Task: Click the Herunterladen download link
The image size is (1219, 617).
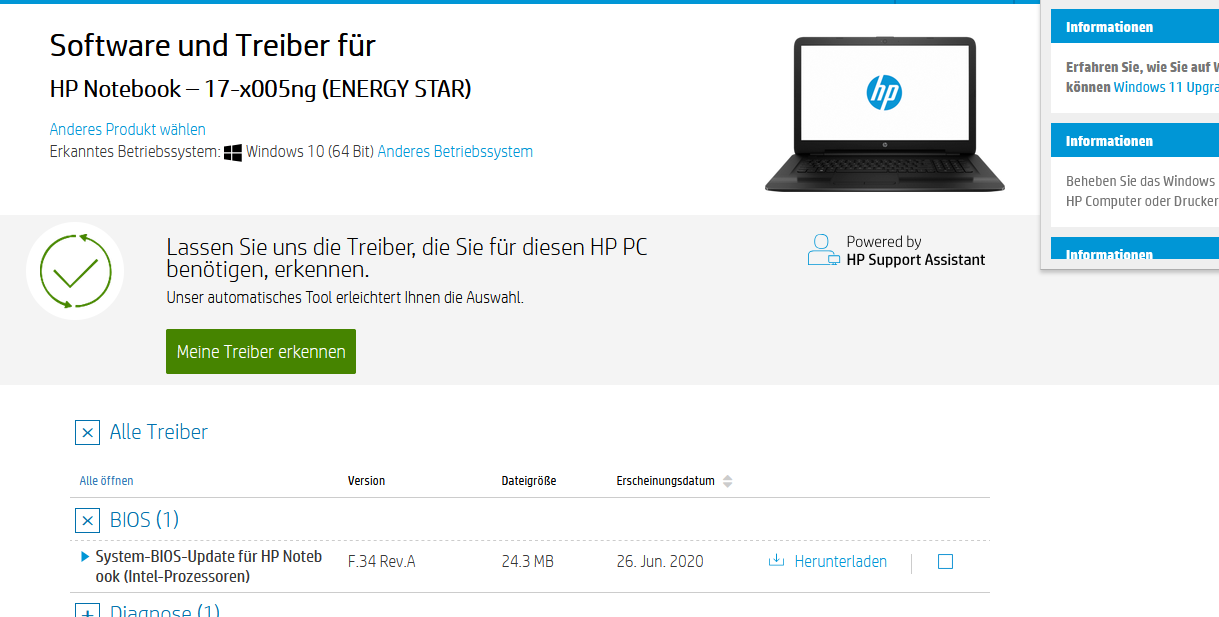Action: coord(840,562)
